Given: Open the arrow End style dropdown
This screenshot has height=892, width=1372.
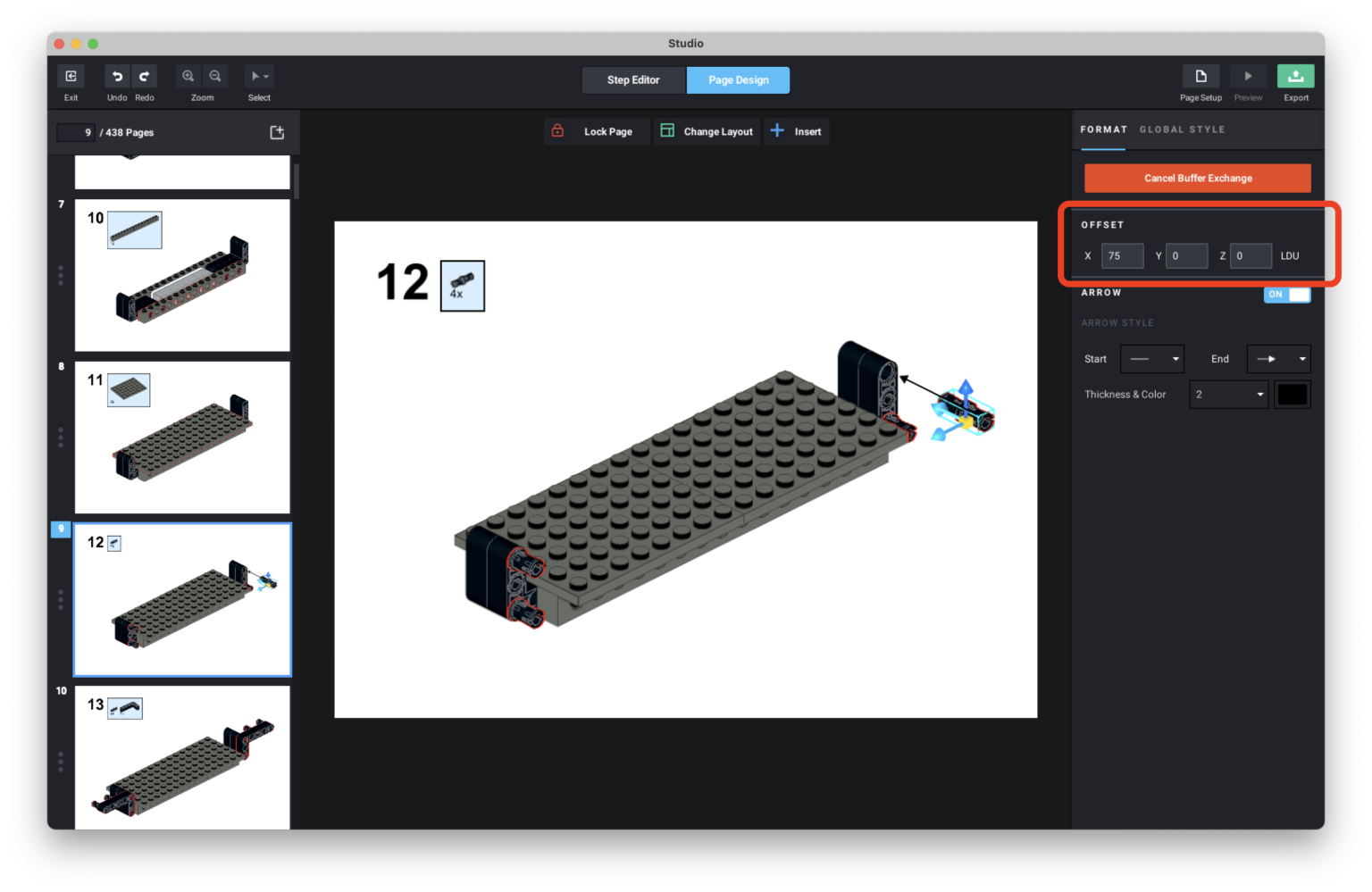Looking at the screenshot, I should pyautogui.click(x=1278, y=359).
